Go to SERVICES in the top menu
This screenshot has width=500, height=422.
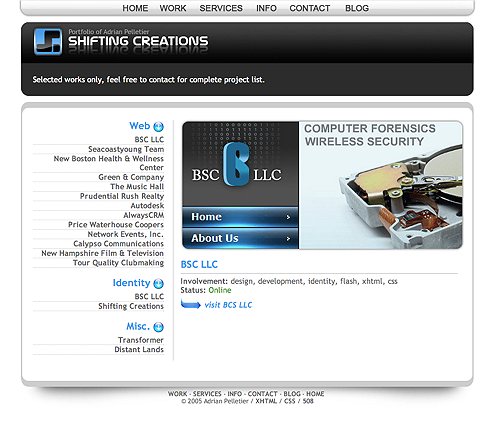coord(221,8)
